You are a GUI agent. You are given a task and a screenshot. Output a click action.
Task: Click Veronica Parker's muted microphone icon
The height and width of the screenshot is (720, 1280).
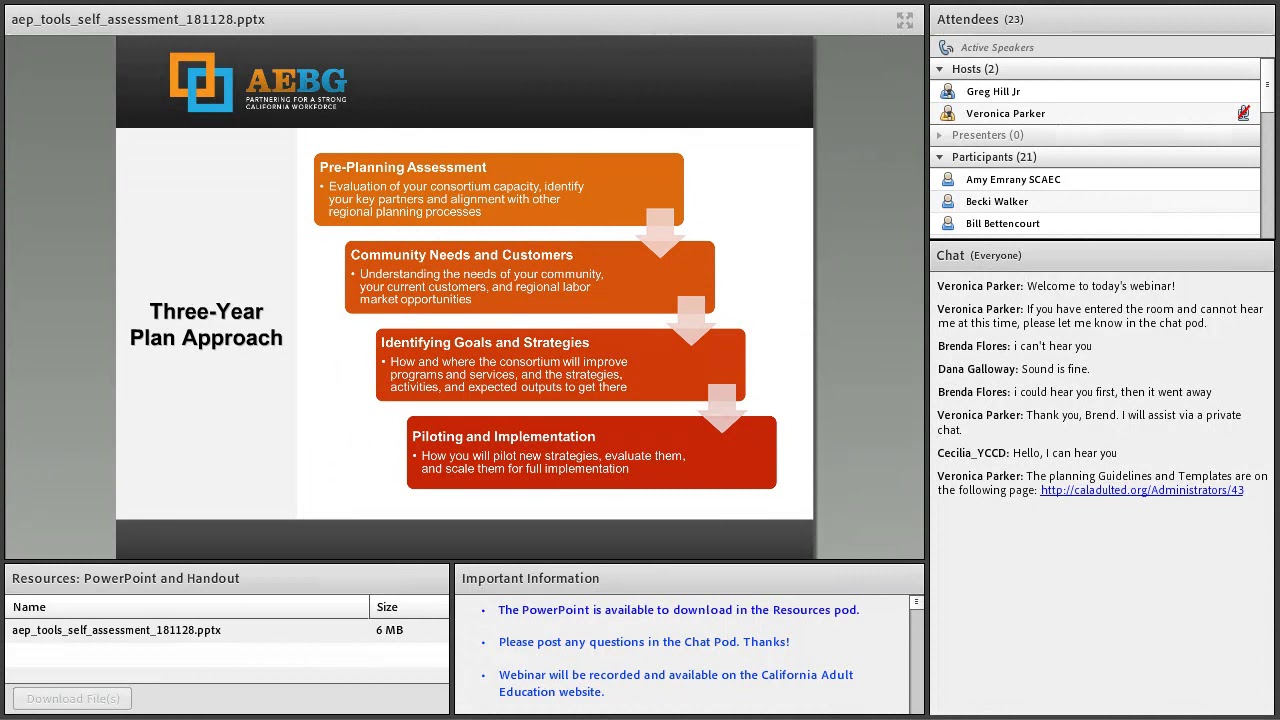pyautogui.click(x=1243, y=113)
